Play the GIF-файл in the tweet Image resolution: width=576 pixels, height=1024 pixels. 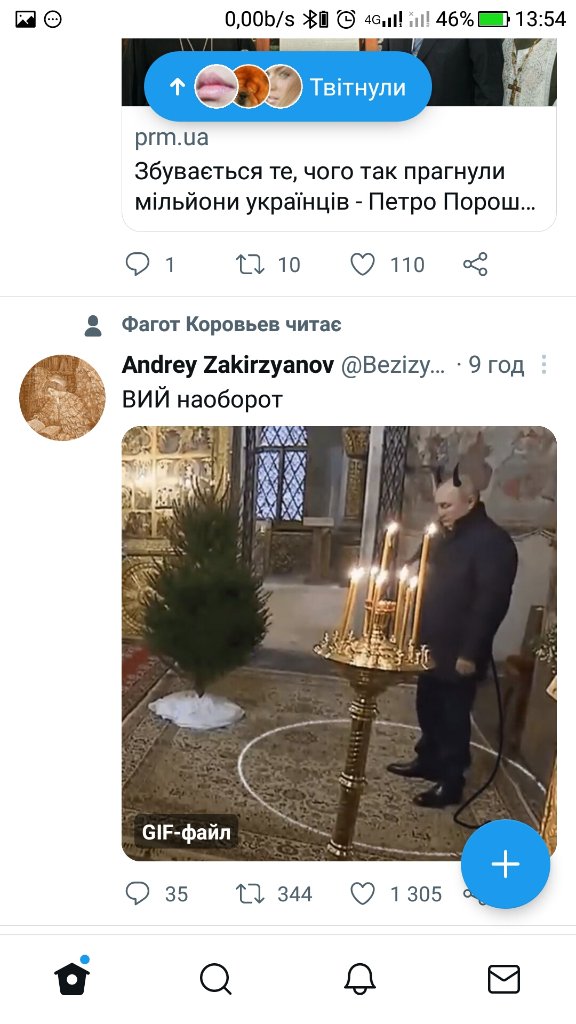pyautogui.click(x=339, y=643)
